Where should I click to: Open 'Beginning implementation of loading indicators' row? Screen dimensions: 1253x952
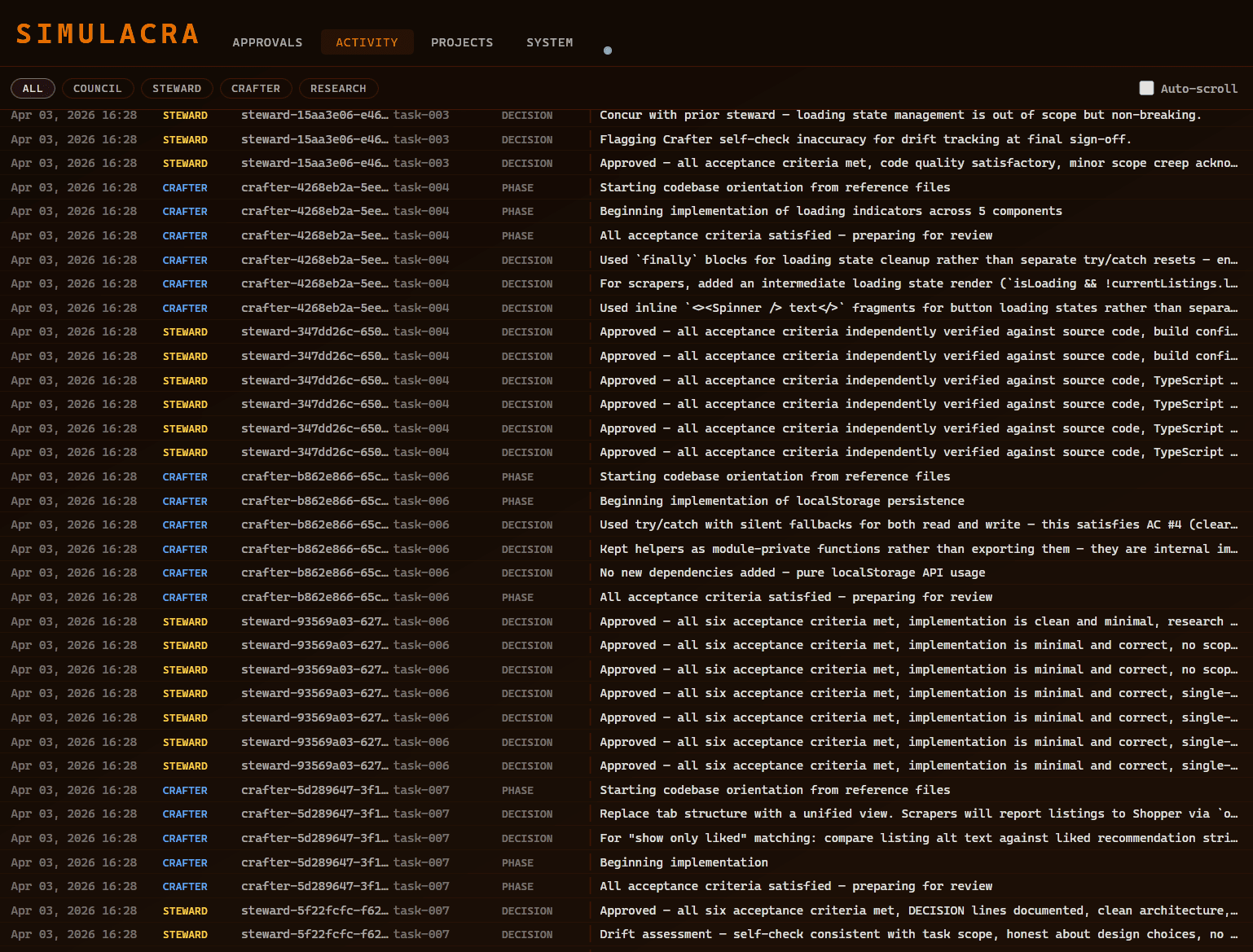626,212
